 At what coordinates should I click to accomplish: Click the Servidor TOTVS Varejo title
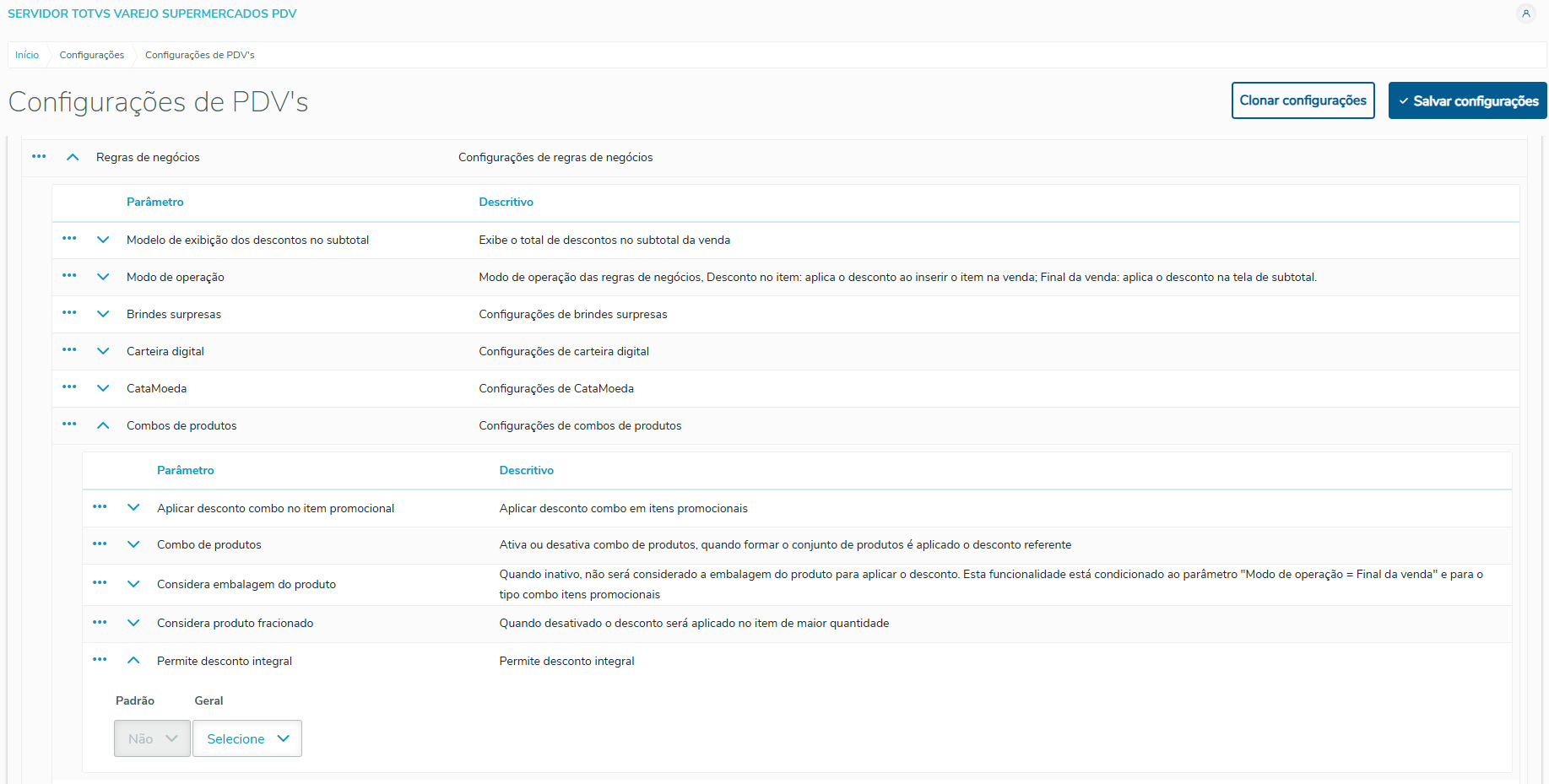point(152,14)
